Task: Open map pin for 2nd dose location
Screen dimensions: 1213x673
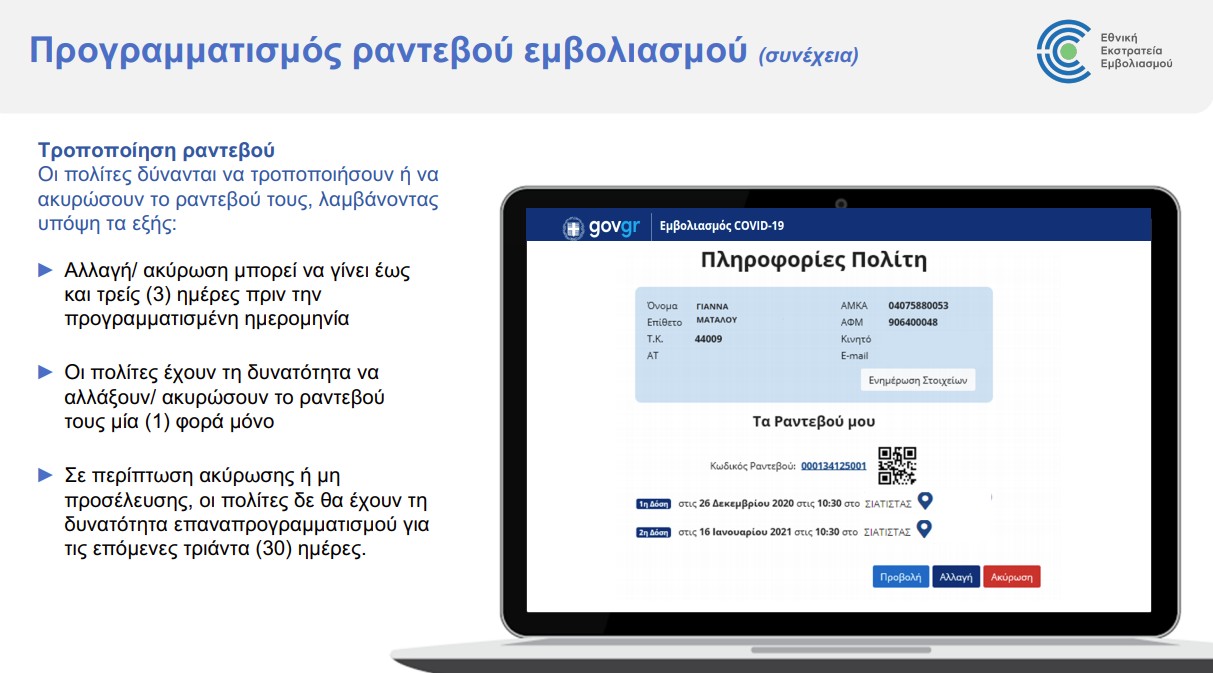Action: pos(925,529)
